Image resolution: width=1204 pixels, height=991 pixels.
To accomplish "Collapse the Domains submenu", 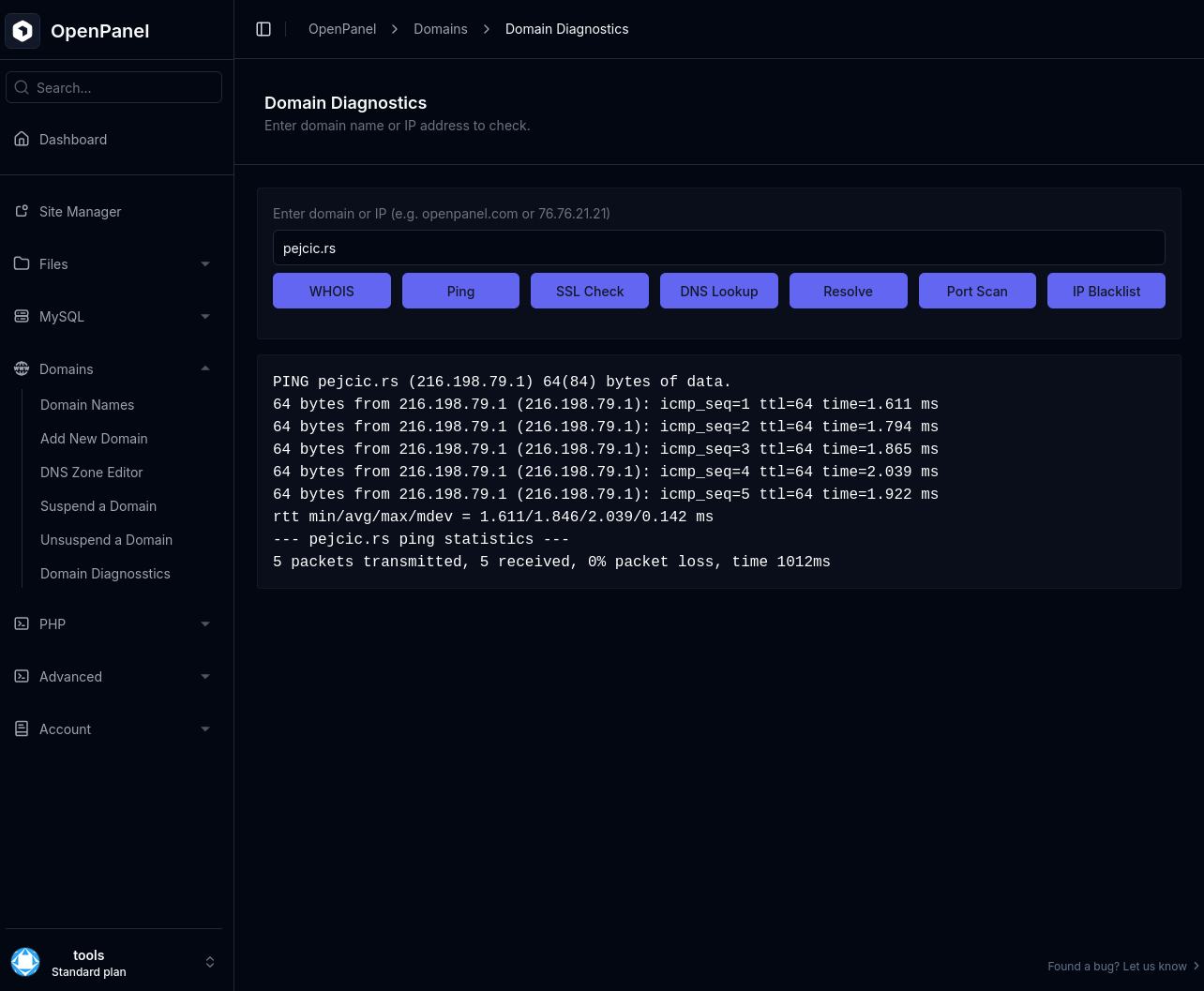I will point(205,368).
